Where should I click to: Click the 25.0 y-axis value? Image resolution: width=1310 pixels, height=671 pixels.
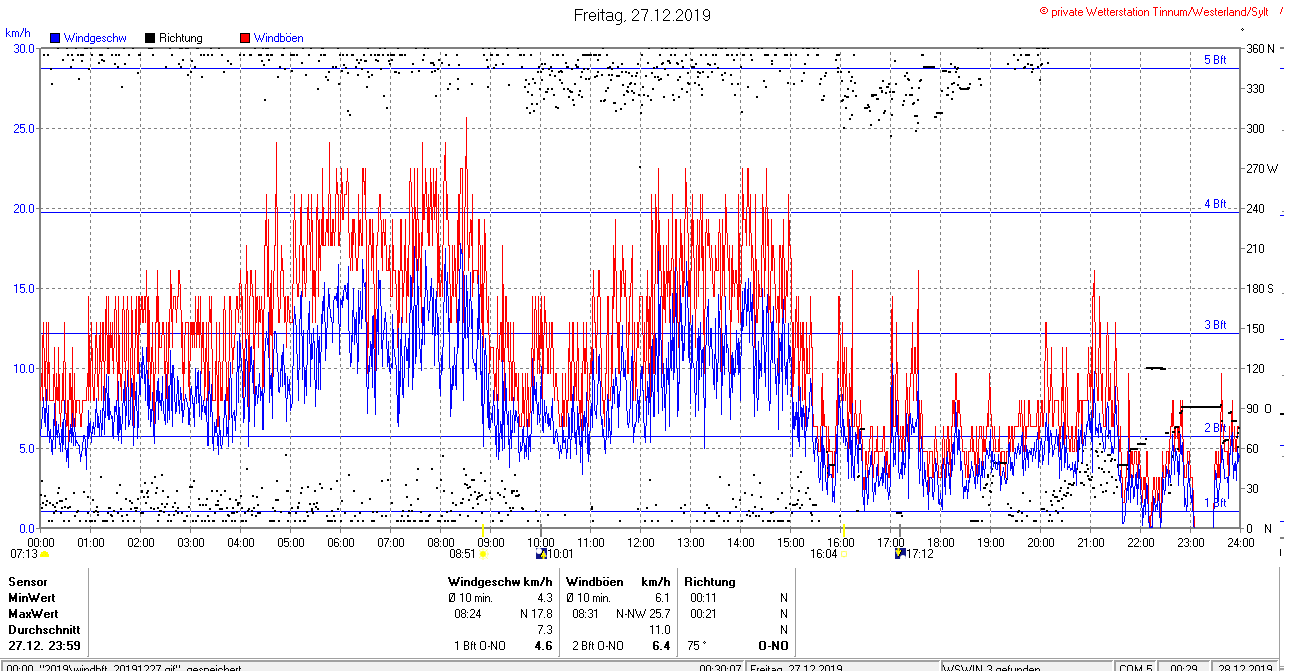click(23, 128)
